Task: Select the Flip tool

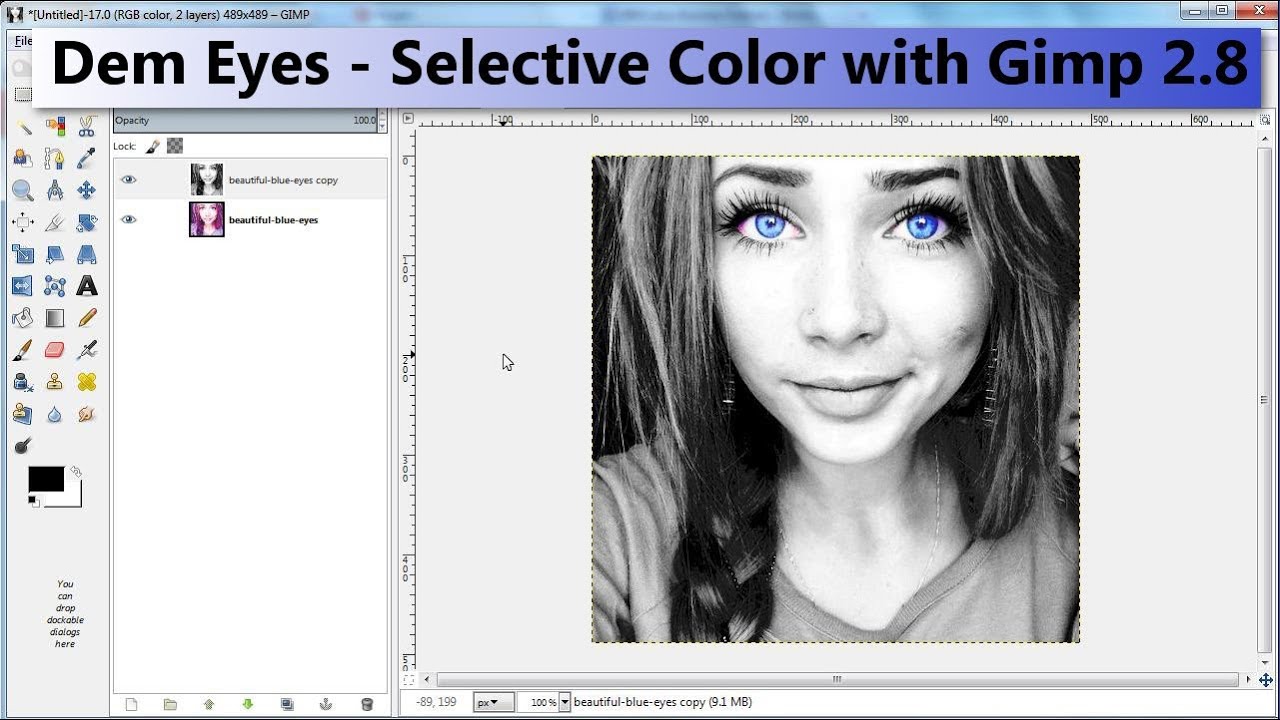Action: (x=23, y=286)
